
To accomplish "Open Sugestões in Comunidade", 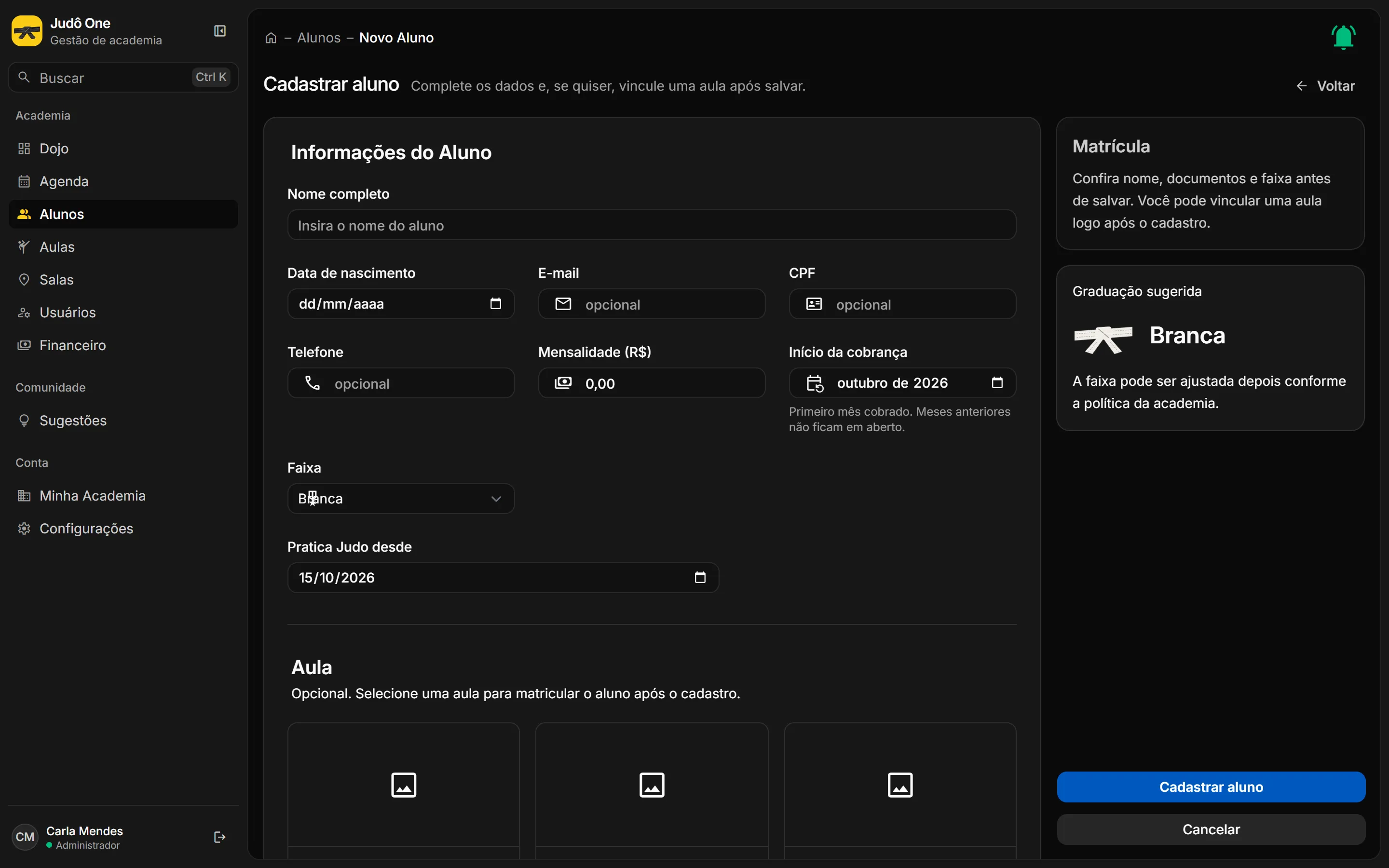I will click(x=123, y=421).
